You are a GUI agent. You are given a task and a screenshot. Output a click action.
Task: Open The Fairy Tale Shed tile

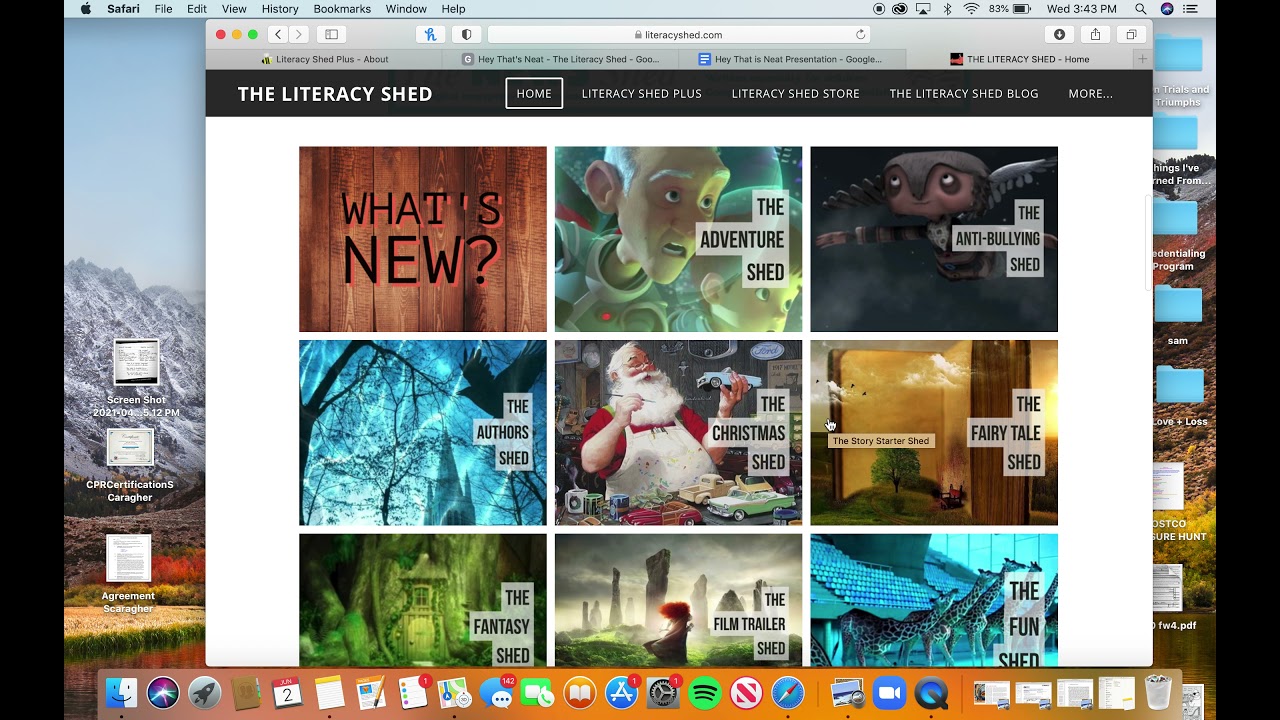[934, 433]
